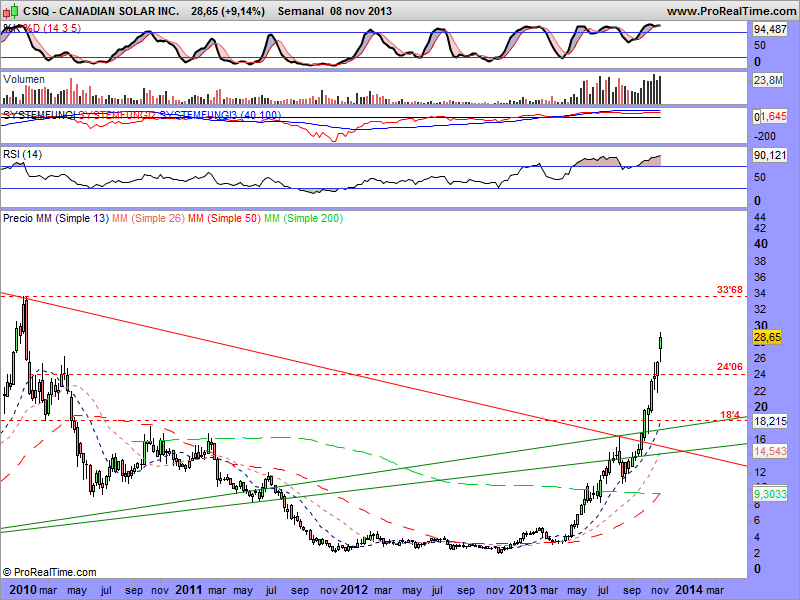800x600 pixels.
Task: Select the MM (Simple 200) legend entry
Action: (304, 218)
